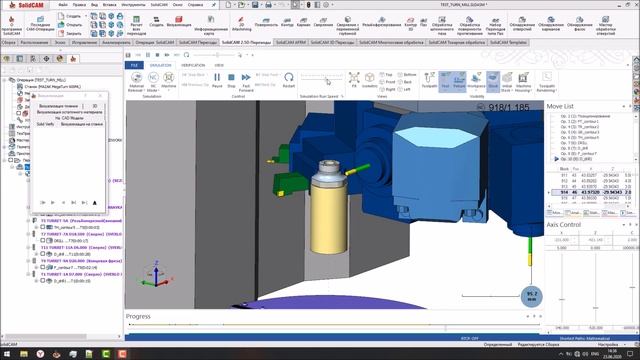
Task: Click the Расчет всех переходов icon
Action: pyautogui.click(x=136, y=25)
